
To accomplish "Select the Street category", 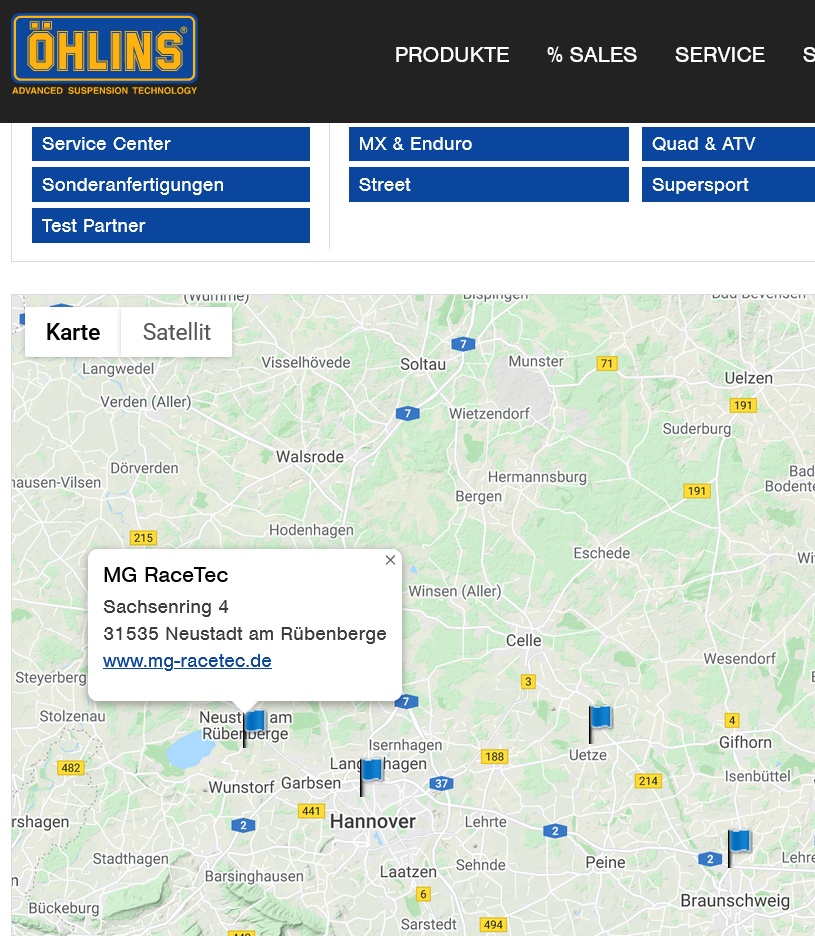I will [488, 185].
